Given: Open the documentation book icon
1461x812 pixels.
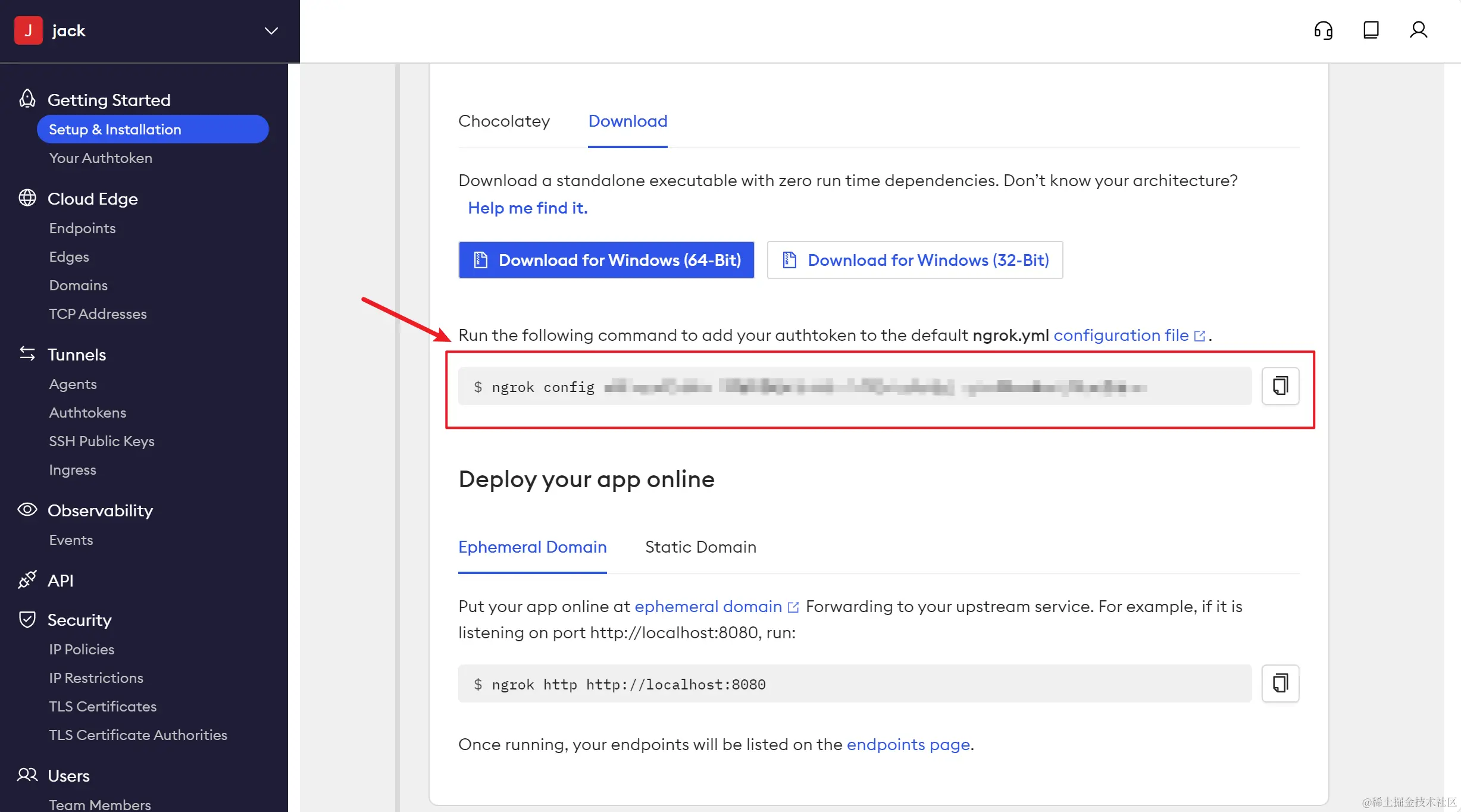Looking at the screenshot, I should click(x=1371, y=30).
